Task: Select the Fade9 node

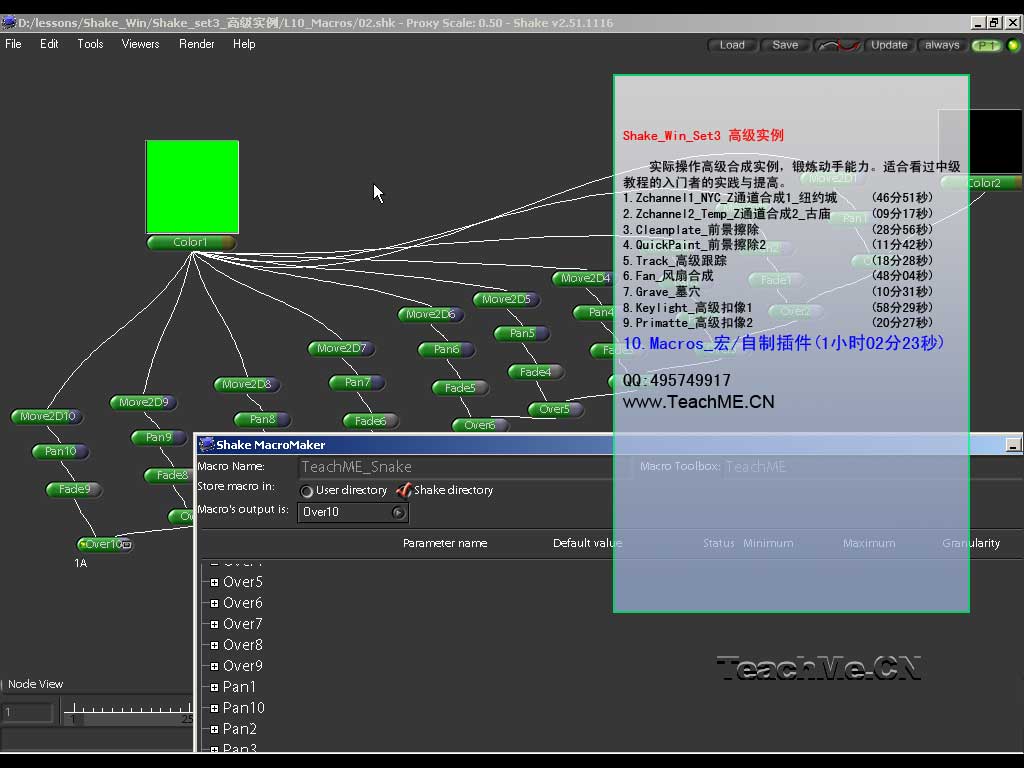Action: coord(74,489)
